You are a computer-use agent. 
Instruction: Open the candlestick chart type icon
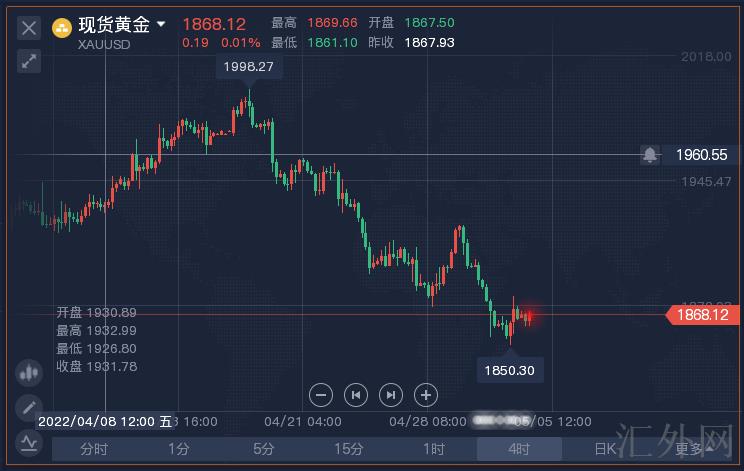point(28,373)
